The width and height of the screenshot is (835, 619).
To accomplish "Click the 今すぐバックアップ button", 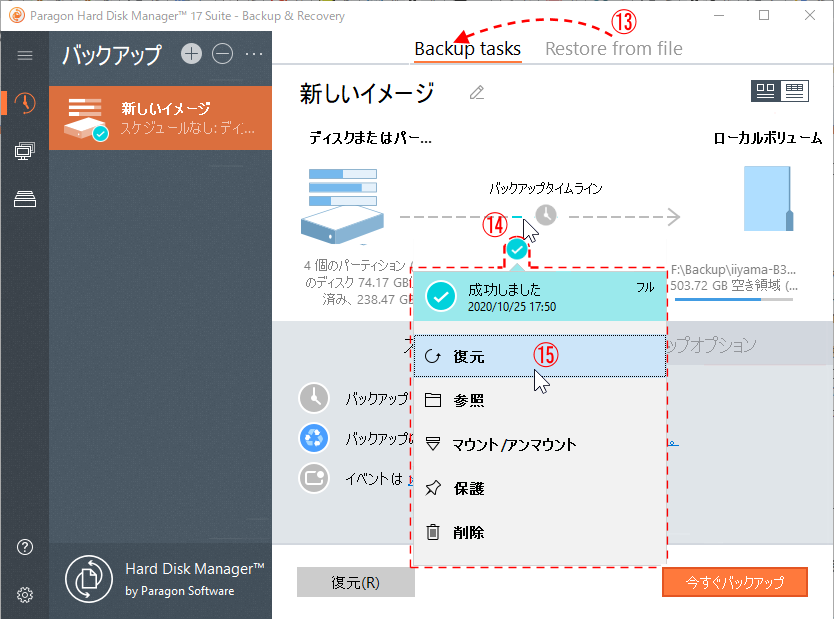I will pos(734,582).
